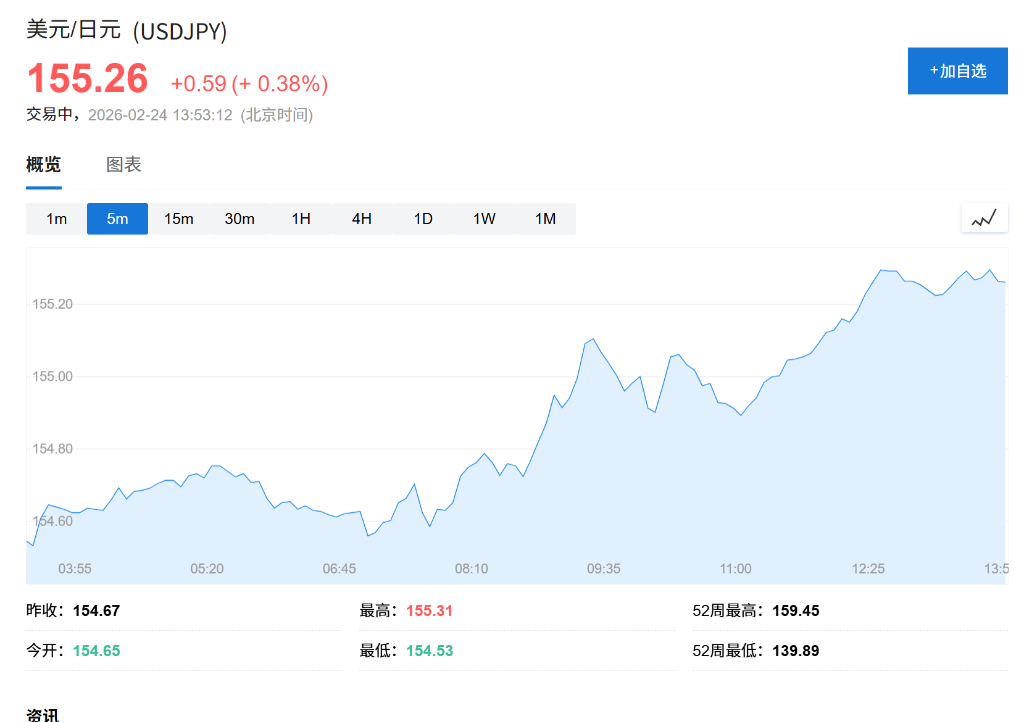Click the +加自选 watchlist button
The image size is (1024, 722).
(957, 70)
